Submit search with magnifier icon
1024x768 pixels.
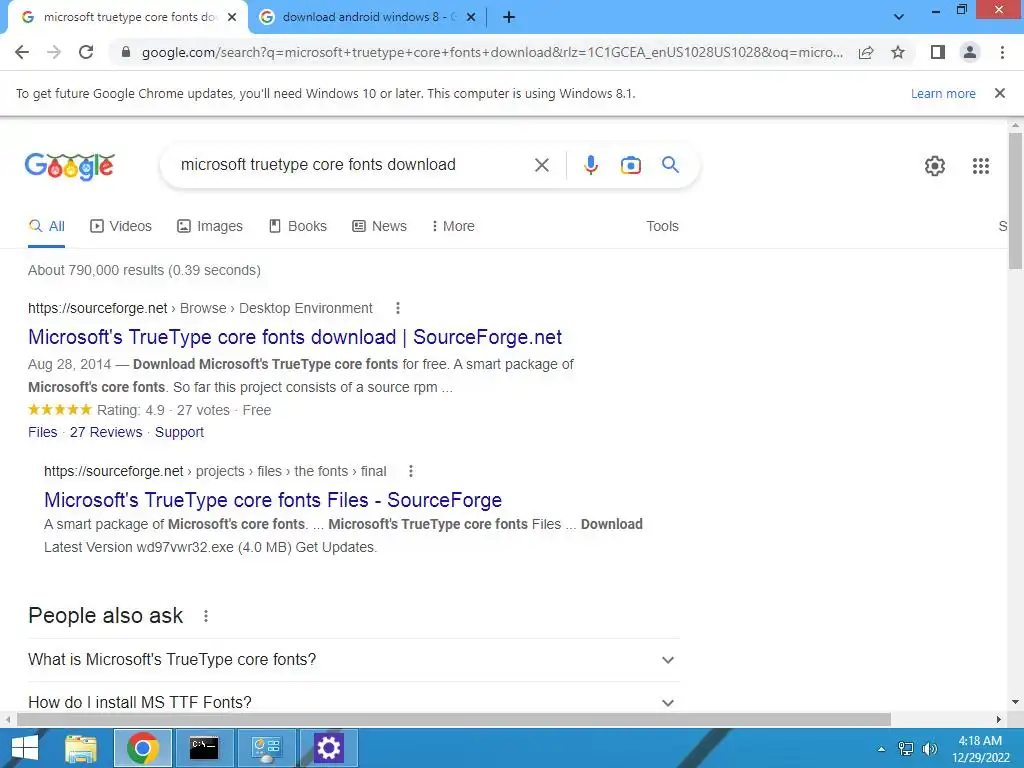pos(670,165)
